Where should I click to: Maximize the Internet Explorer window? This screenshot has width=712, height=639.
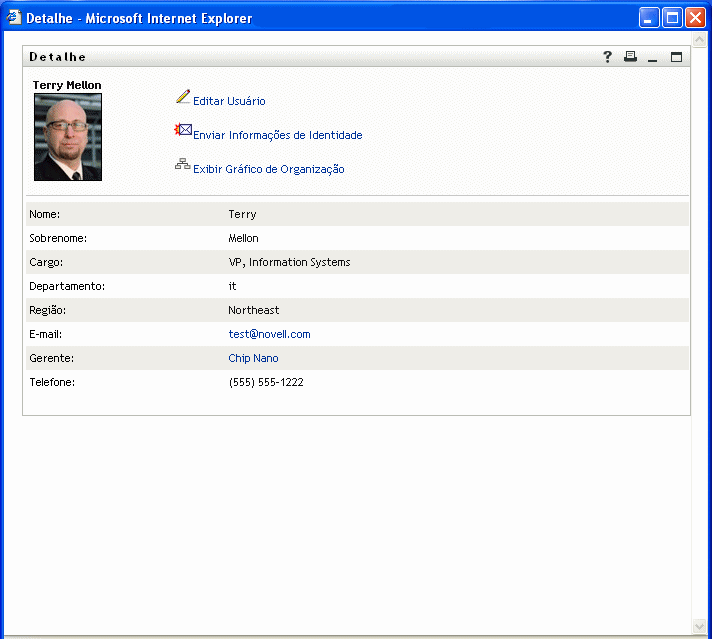672,18
